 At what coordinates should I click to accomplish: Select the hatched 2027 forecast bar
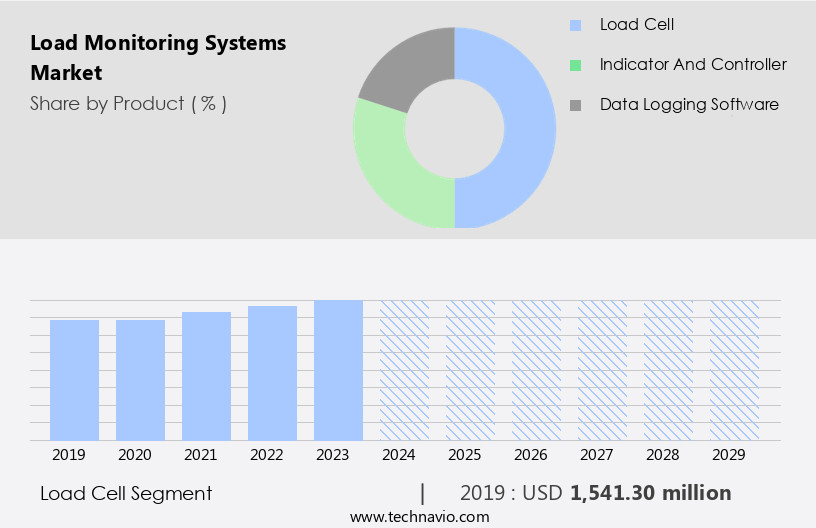coord(602,370)
